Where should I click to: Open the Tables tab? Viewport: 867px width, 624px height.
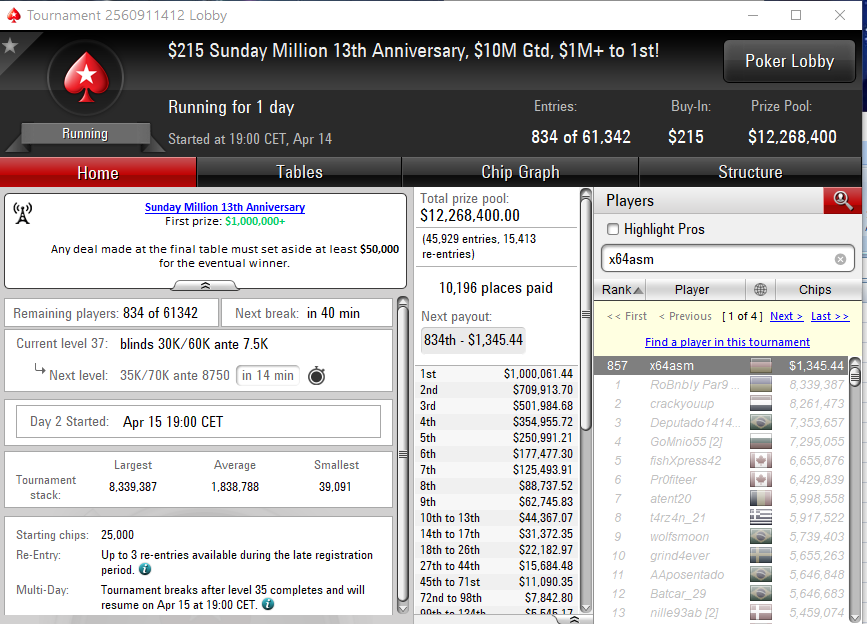coord(299,172)
